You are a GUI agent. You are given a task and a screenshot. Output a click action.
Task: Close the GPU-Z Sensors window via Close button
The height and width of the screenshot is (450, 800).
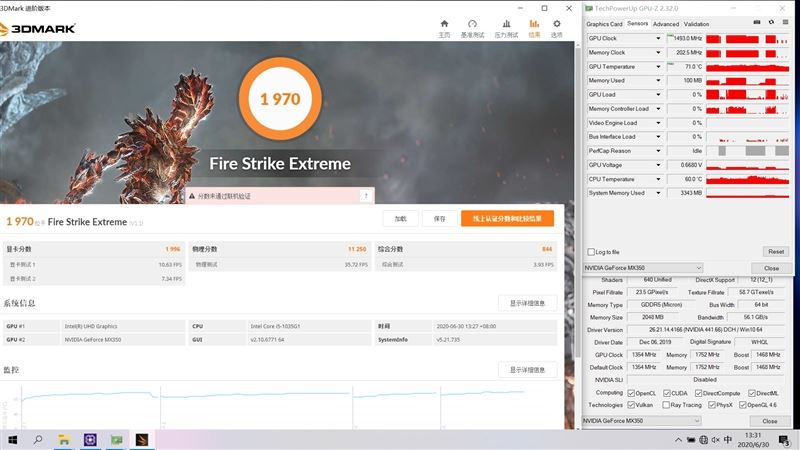[771, 268]
